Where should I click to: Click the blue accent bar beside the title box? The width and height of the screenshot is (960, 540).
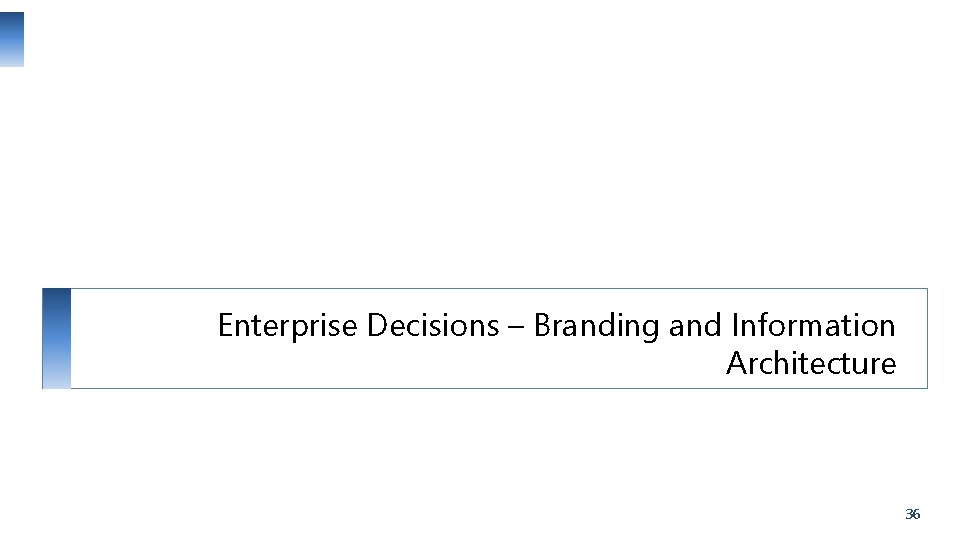pyautogui.click(x=57, y=338)
